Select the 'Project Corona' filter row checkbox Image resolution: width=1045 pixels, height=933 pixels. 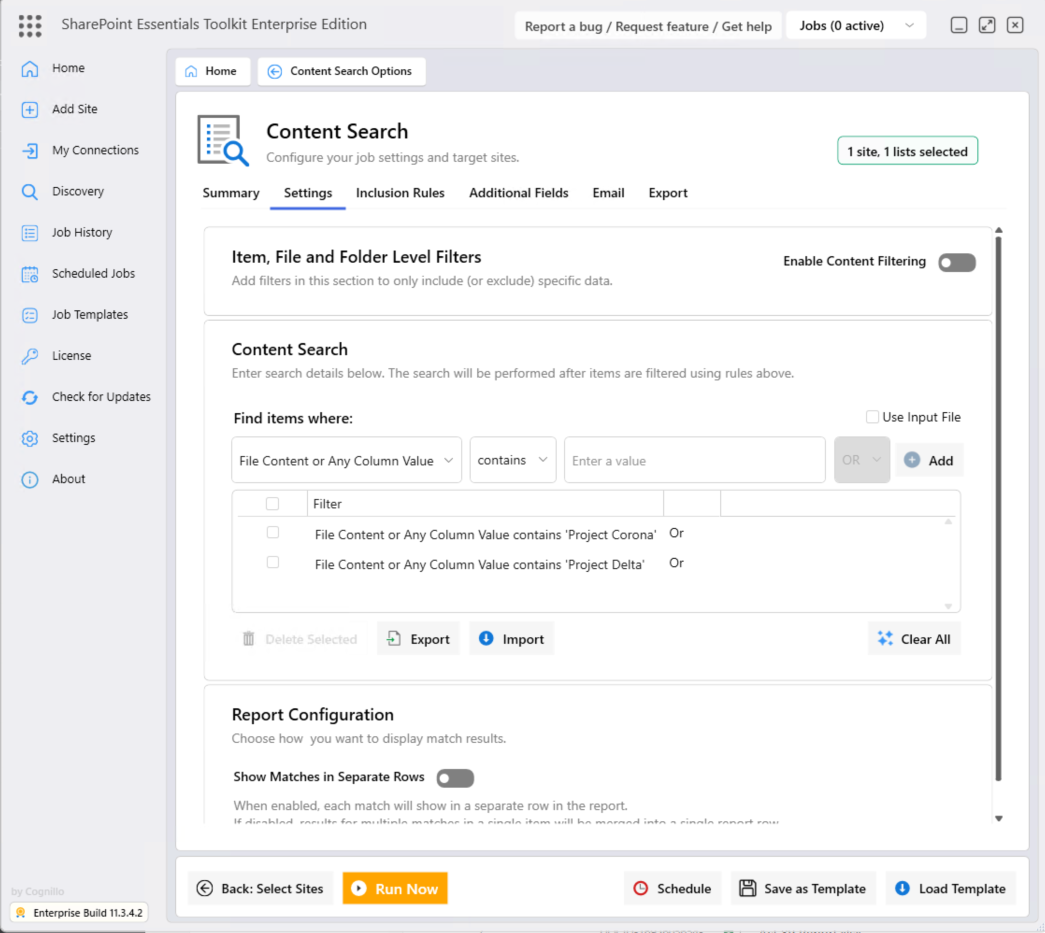(x=273, y=532)
